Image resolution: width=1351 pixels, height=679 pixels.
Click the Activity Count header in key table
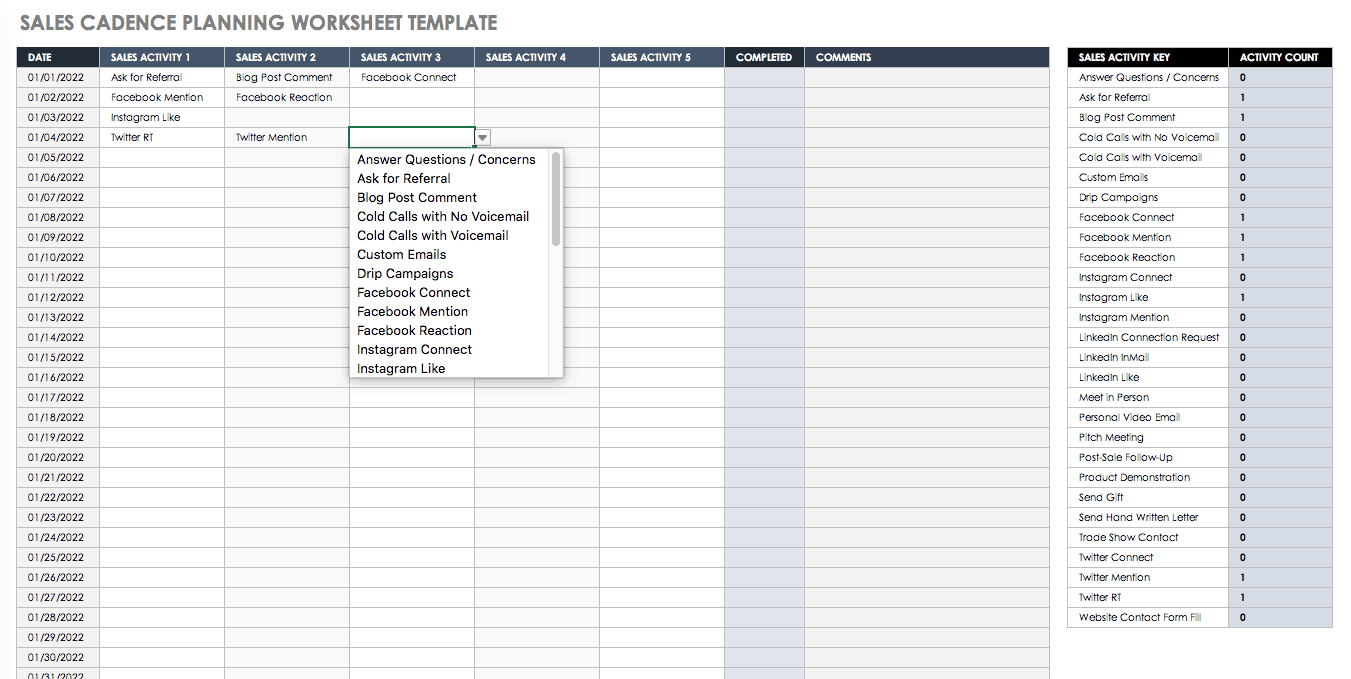coord(1279,58)
